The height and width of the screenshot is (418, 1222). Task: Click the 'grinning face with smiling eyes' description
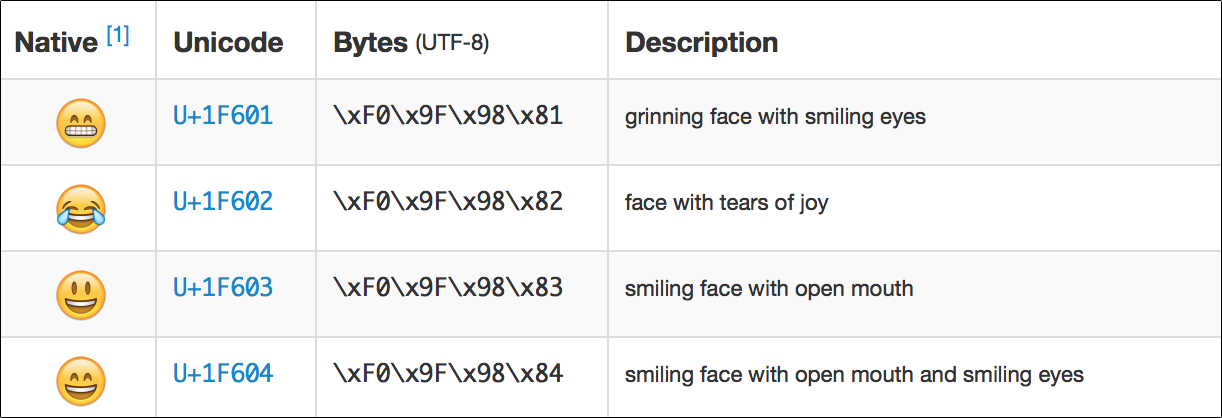pyautogui.click(x=775, y=117)
